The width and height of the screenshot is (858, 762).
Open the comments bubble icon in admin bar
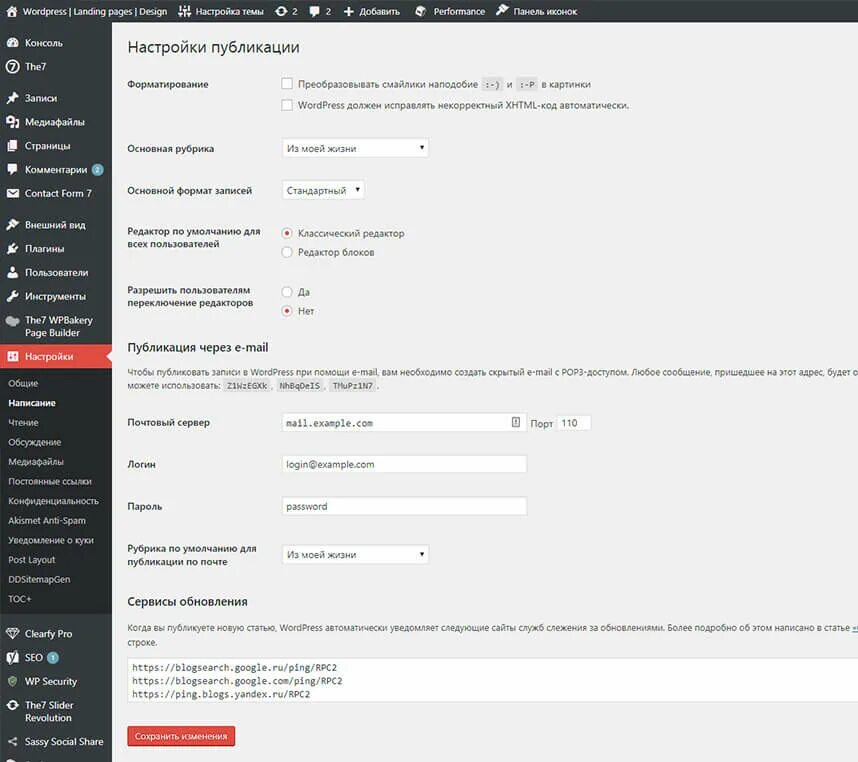click(x=314, y=11)
